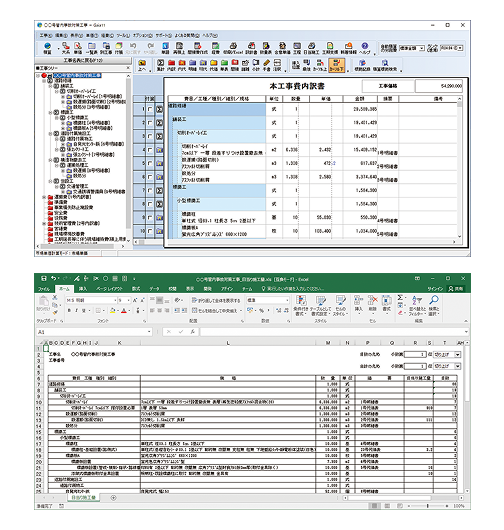Select Excel's Find & Select magnifier icon
This screenshot has height=530, width=504.
point(434,299)
